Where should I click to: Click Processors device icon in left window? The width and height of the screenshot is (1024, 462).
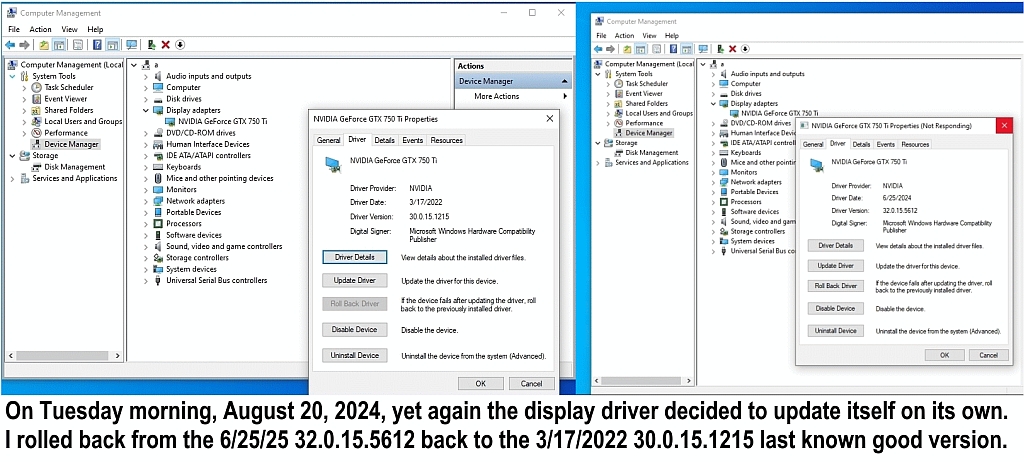pos(157,223)
